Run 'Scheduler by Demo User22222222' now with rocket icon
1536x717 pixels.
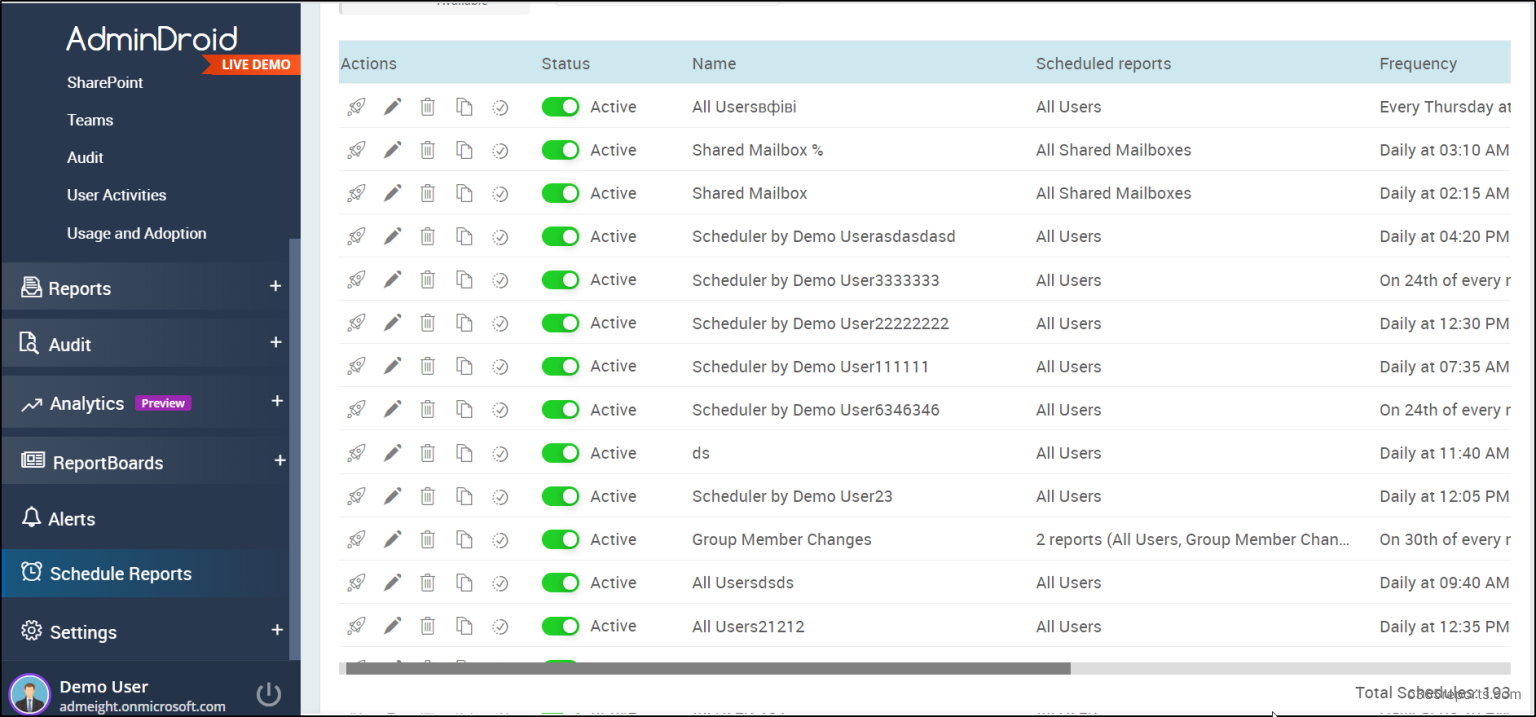pyautogui.click(x=356, y=323)
